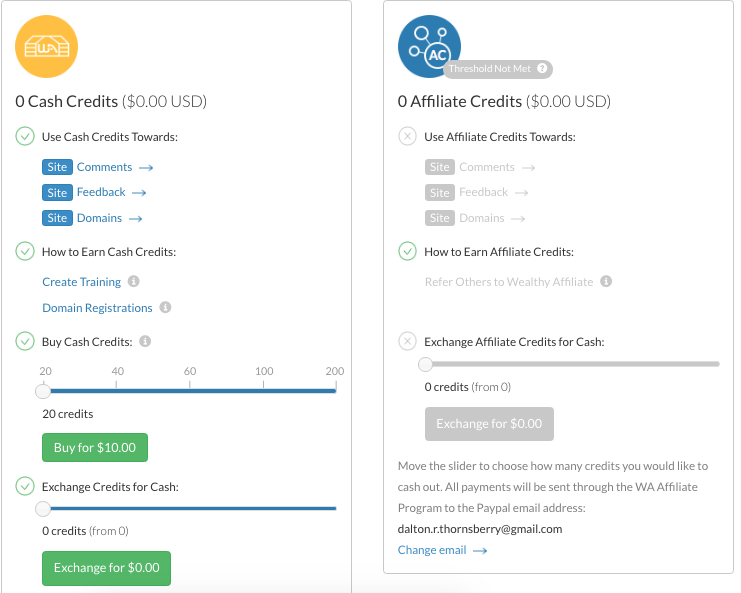
Task: Click the Buy Cash Credits slider handle
Action: click(x=43, y=391)
